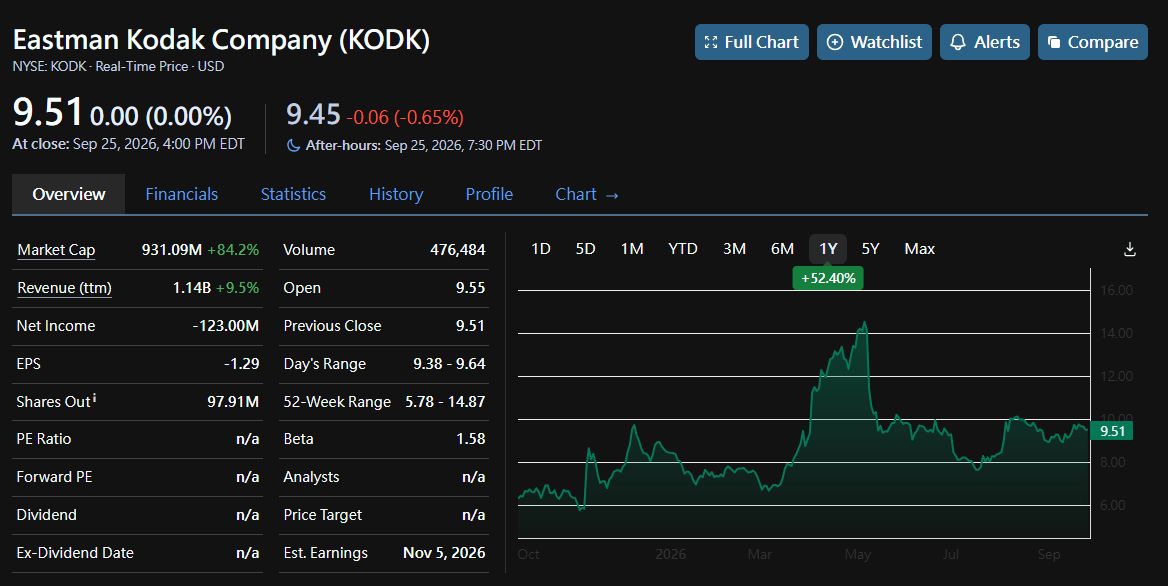Image resolution: width=1168 pixels, height=586 pixels.
Task: Select the 1Y chart range
Action: (x=828, y=249)
